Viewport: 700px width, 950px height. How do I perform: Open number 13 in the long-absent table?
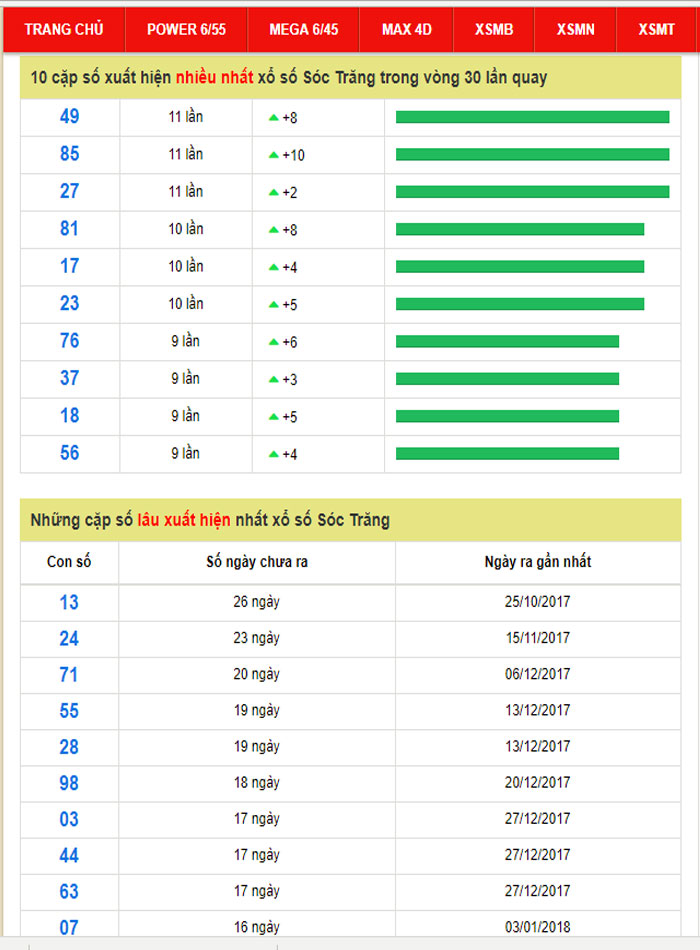pos(69,602)
